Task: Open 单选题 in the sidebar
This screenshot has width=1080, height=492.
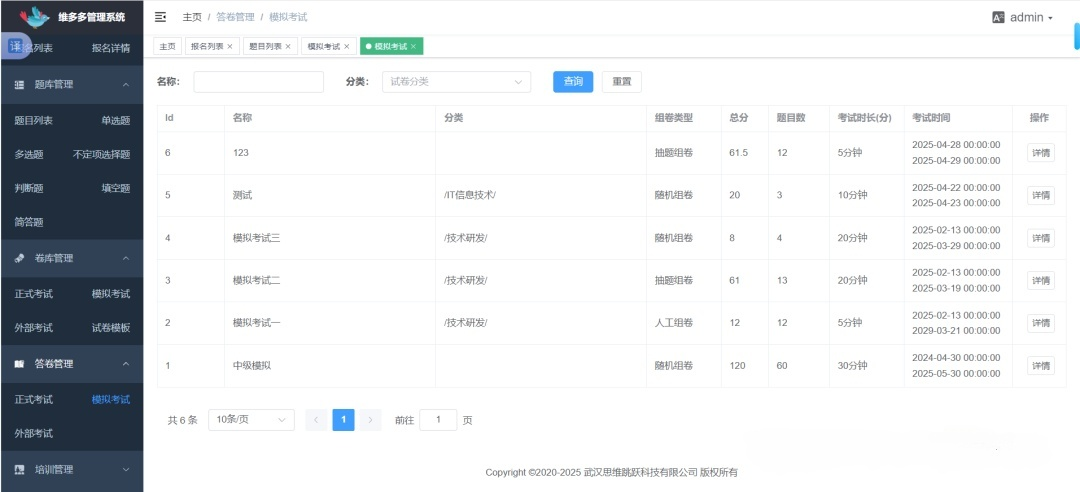Action: click(x=116, y=121)
